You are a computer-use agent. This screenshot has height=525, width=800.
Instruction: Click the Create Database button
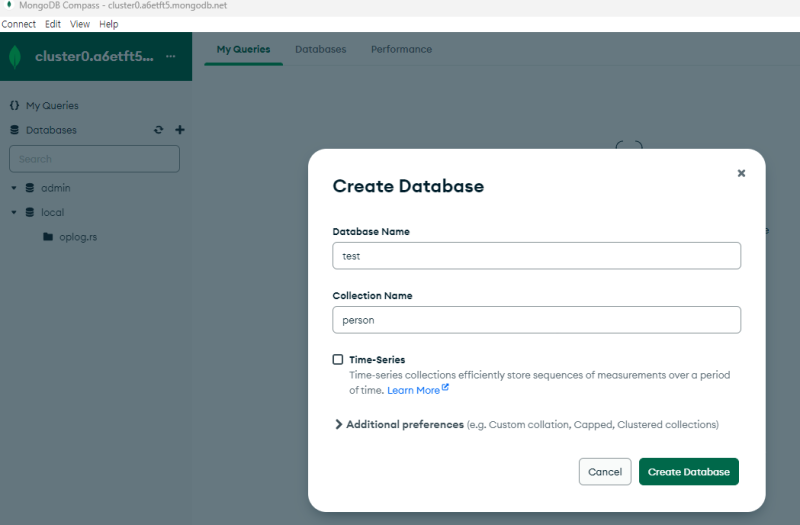tap(688, 472)
